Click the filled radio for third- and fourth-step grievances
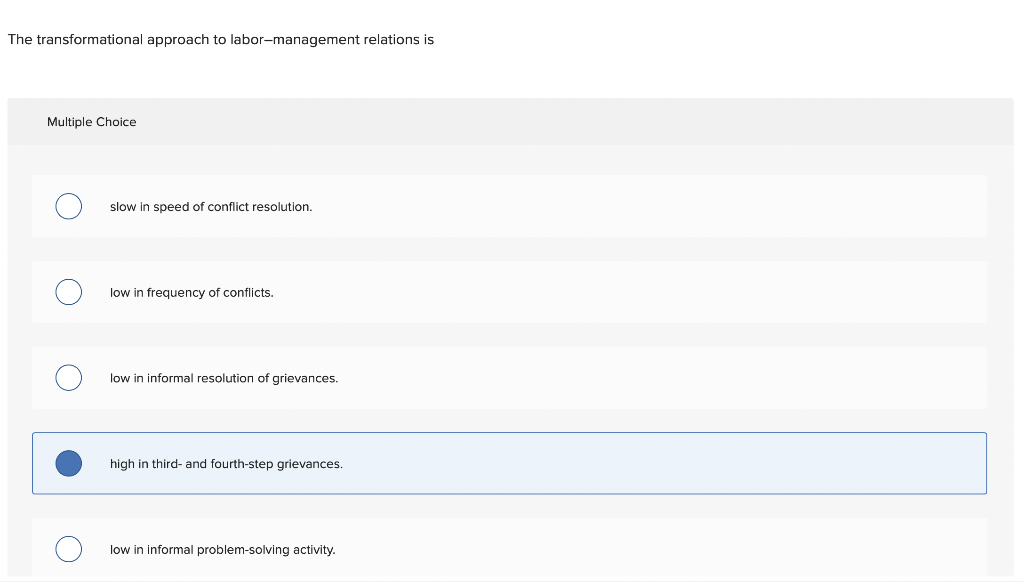This screenshot has height=583, width=1024. point(68,464)
